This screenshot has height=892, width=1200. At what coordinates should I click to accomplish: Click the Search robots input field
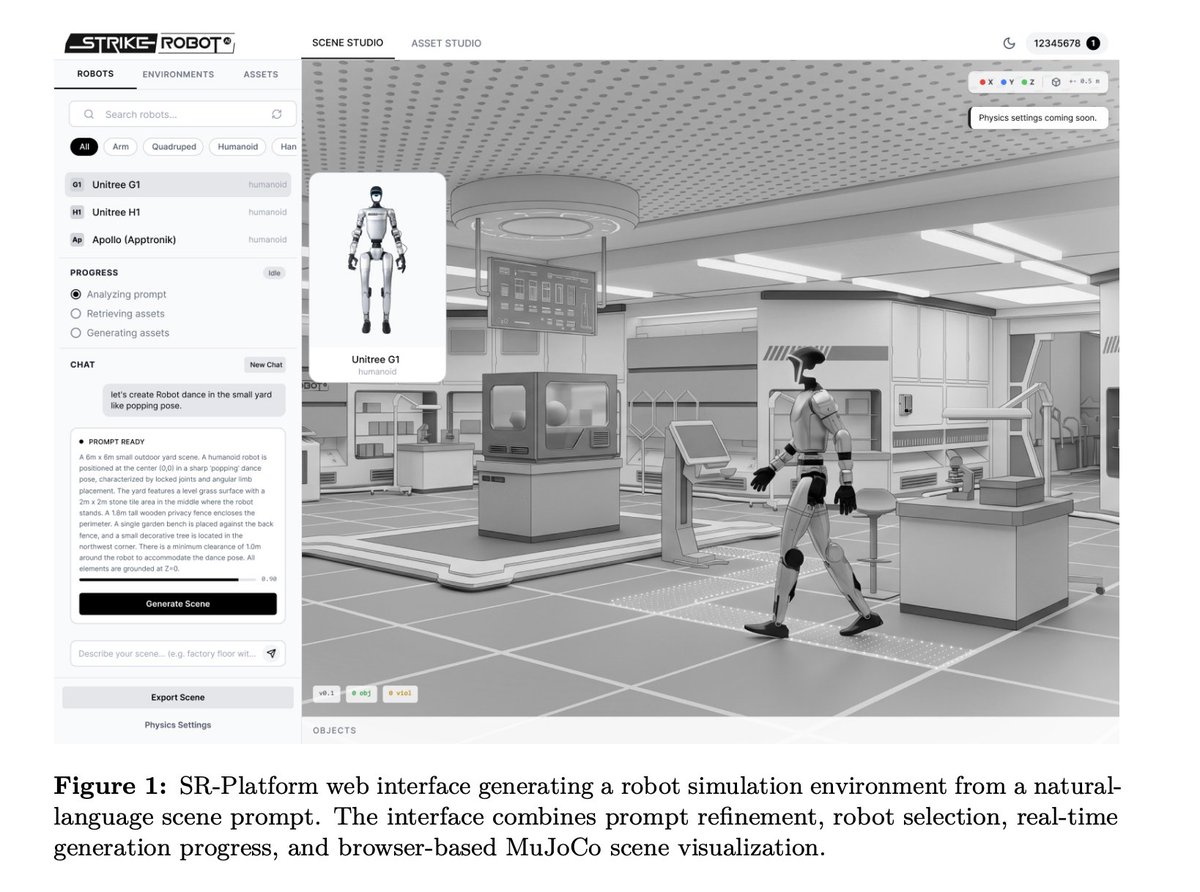(183, 114)
